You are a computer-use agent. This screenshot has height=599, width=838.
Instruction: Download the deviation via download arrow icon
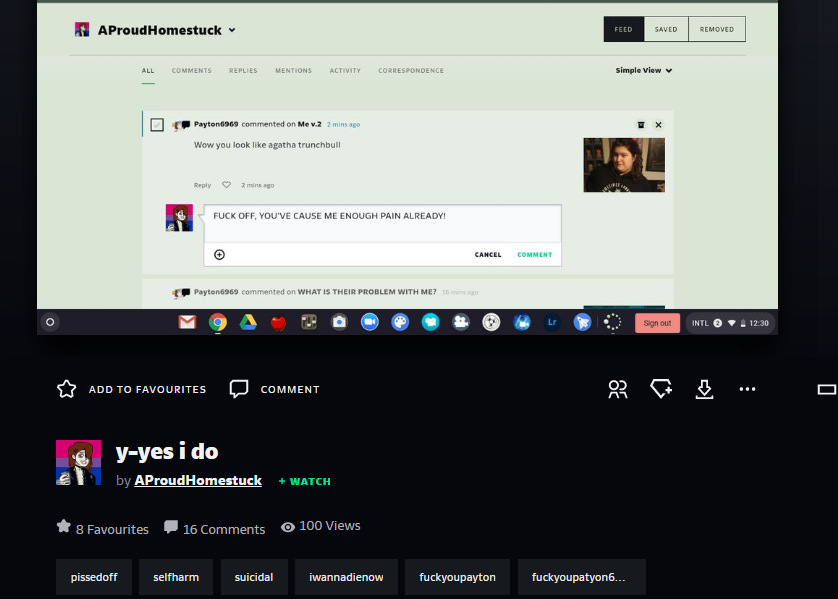(704, 389)
